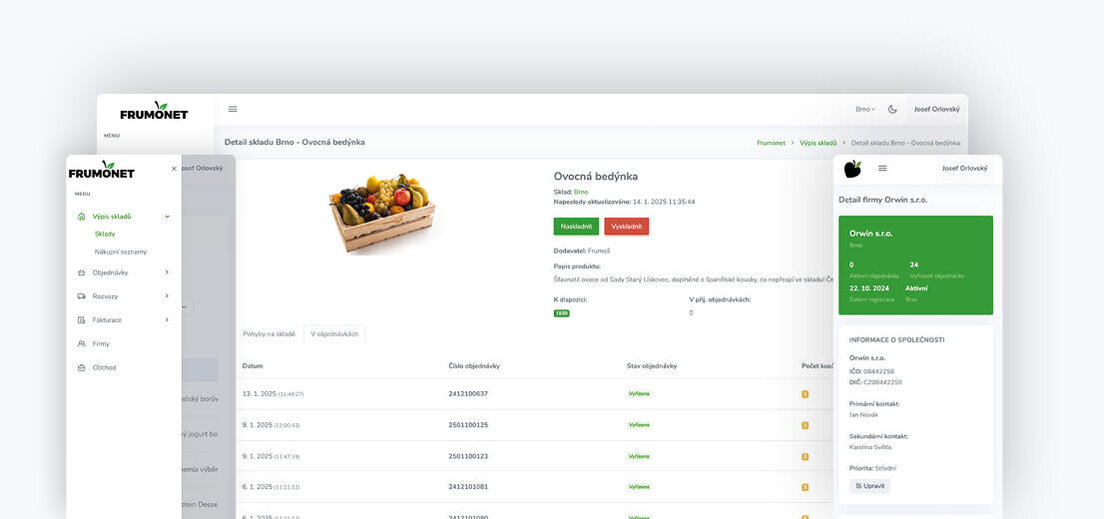Image resolution: width=1104 pixels, height=519 pixels.
Task: Collapse the Výpis skladů submenu chevron
Action: [x=167, y=216]
